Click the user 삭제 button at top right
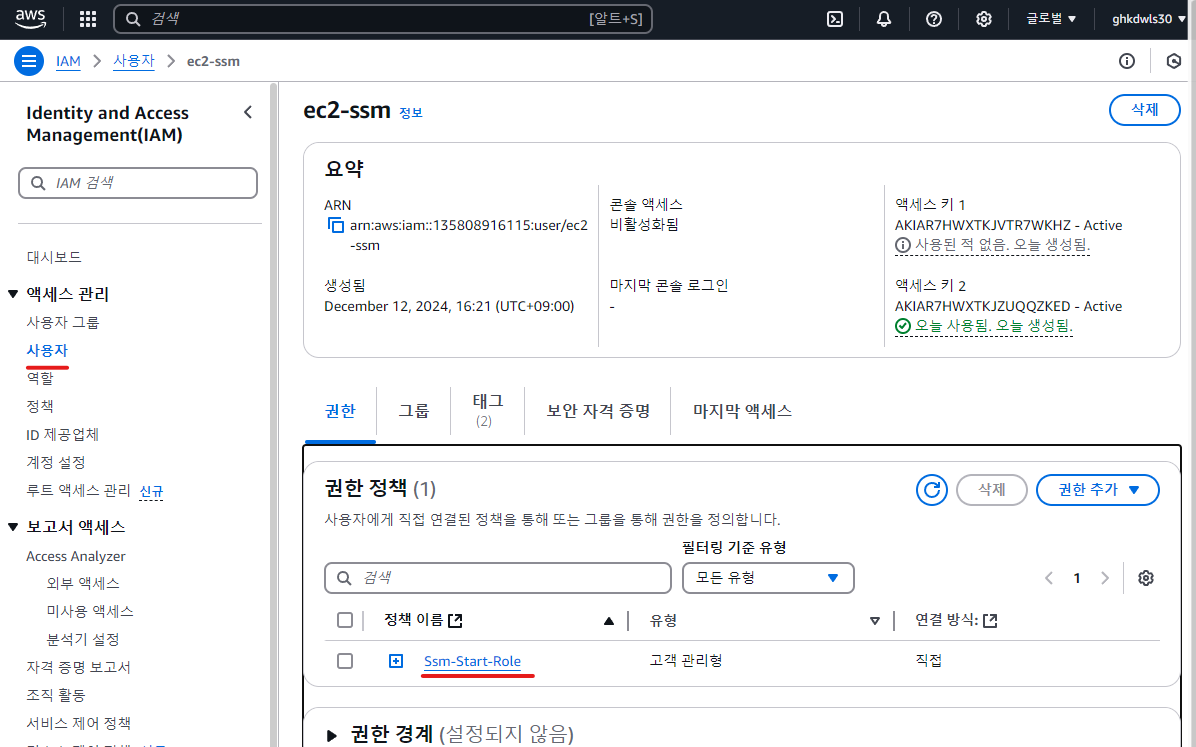The width and height of the screenshot is (1196, 747). point(1144,110)
